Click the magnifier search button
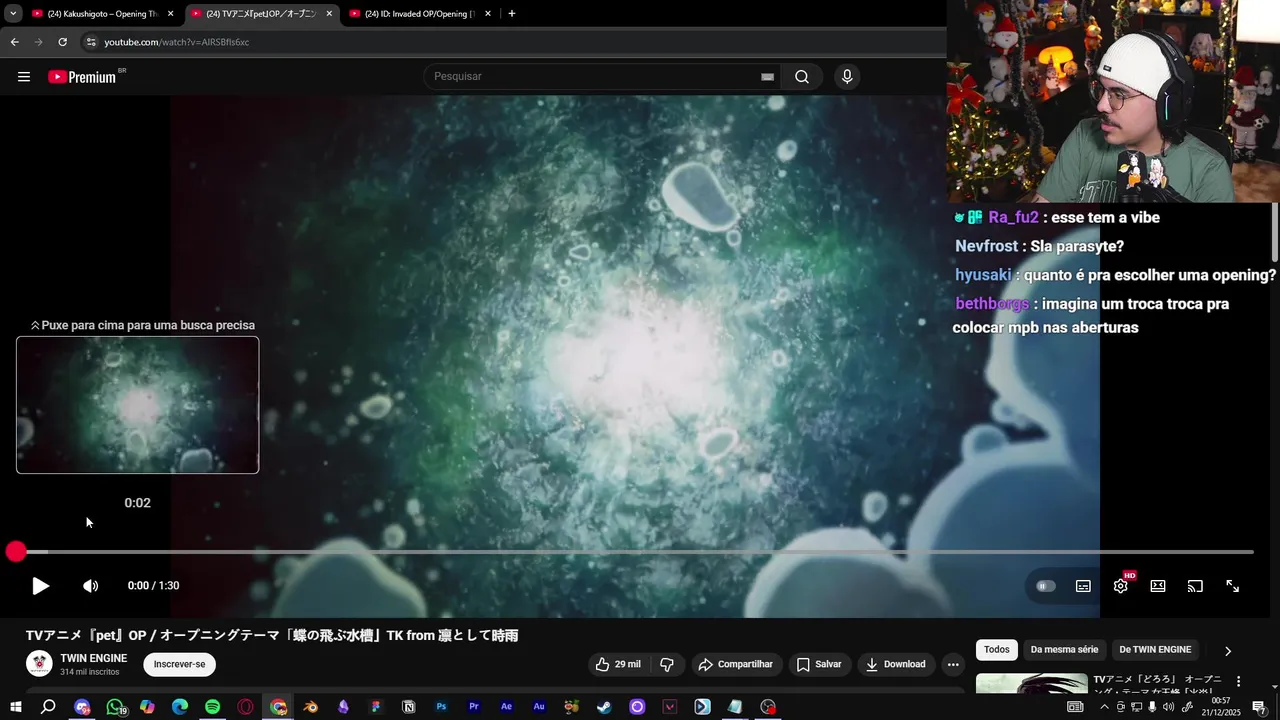 pos(802,77)
